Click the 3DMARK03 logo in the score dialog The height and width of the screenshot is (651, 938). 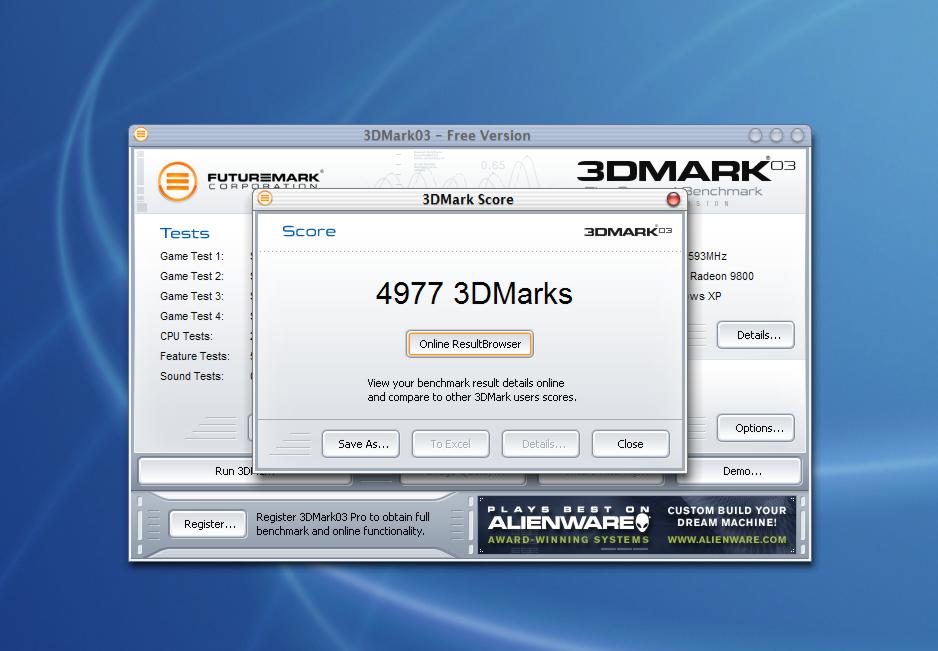click(x=628, y=232)
